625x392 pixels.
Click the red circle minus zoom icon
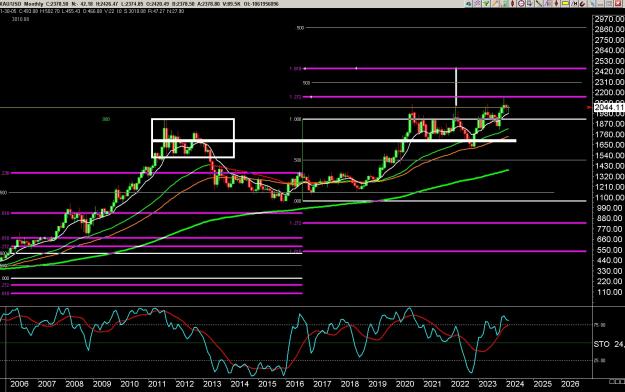click(521, 4)
